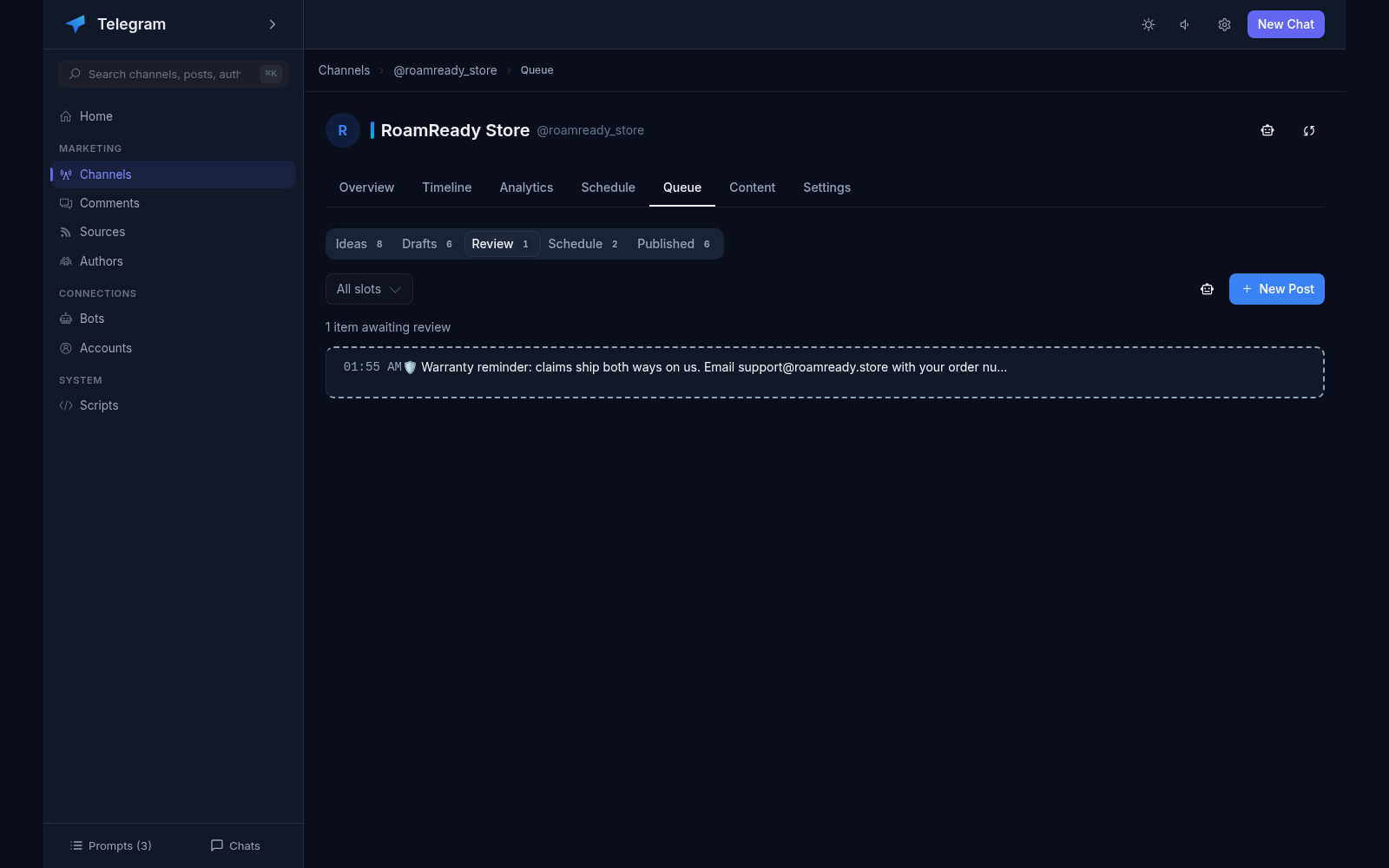Viewport: 1389px width, 868px height.
Task: Open Accounts in the sidebar
Action: (173, 348)
